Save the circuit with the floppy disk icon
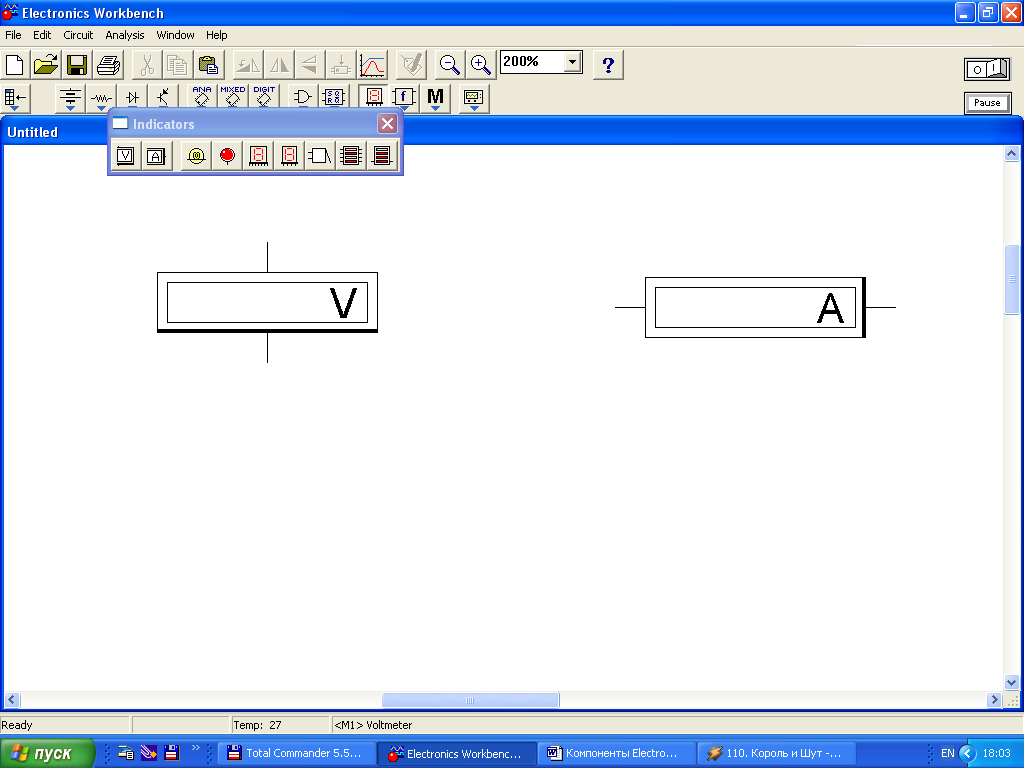1024x768 pixels. pos(77,65)
